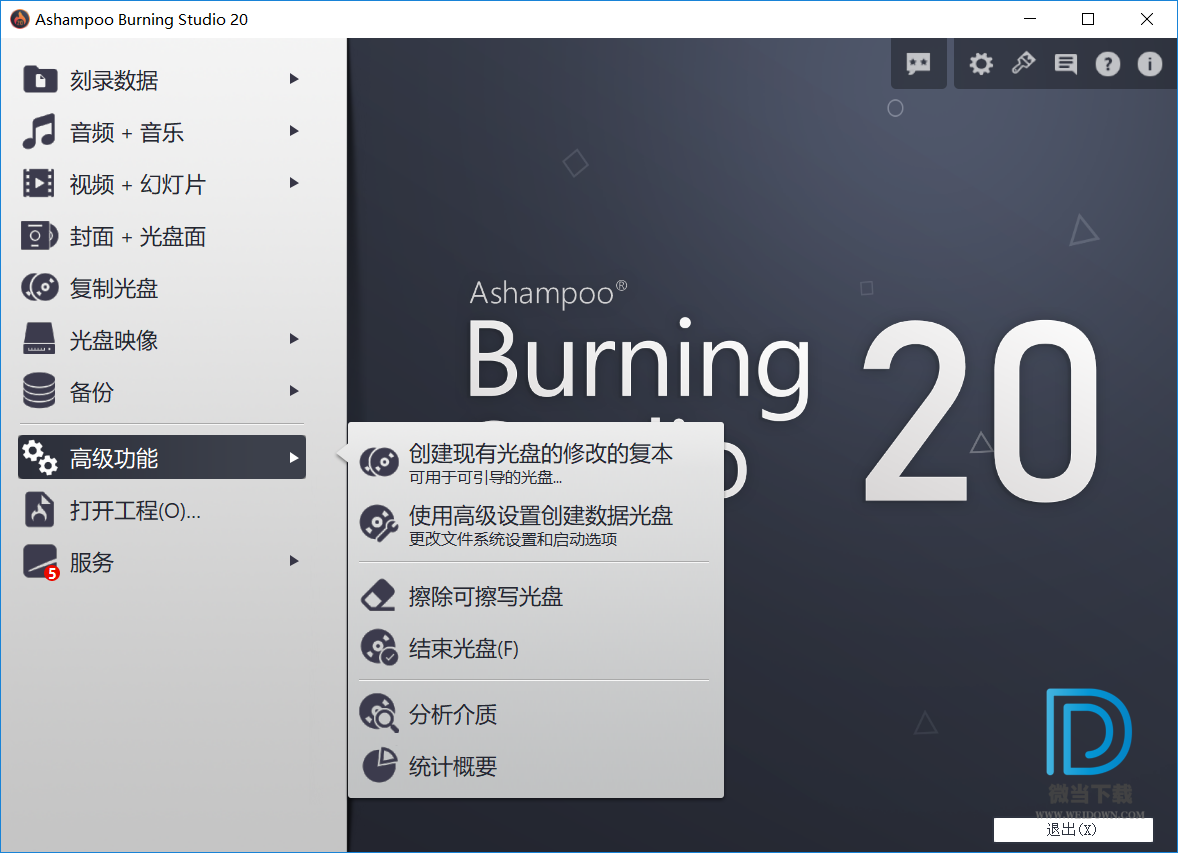Open the about info icon

[1149, 64]
